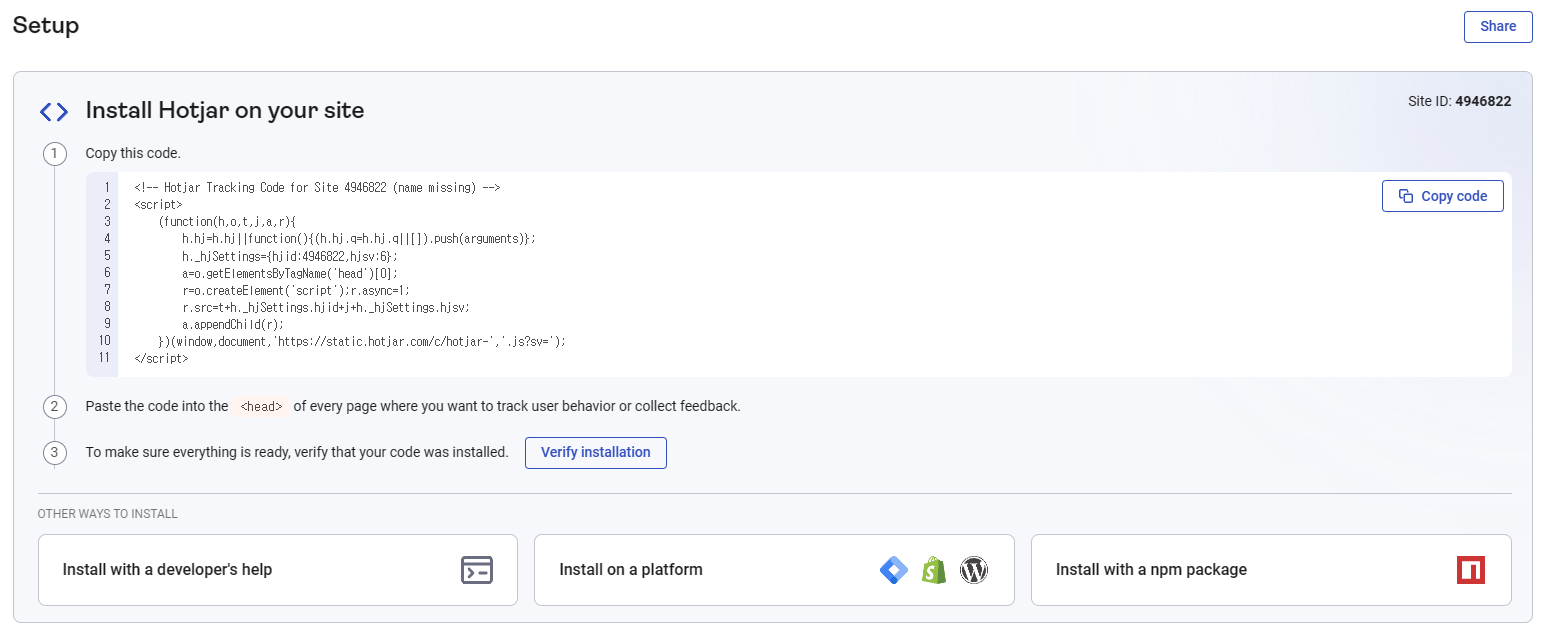
Task: Click the Site ID 4946822 text
Action: (x=1459, y=101)
